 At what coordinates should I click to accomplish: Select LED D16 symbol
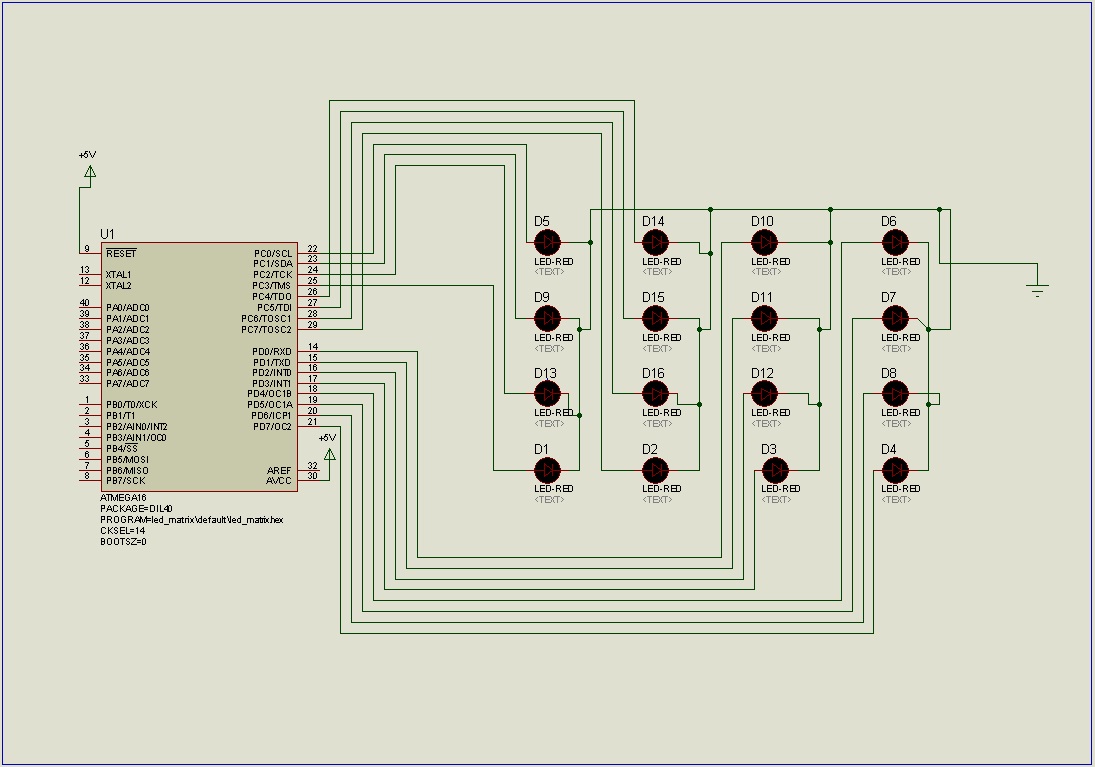(656, 392)
